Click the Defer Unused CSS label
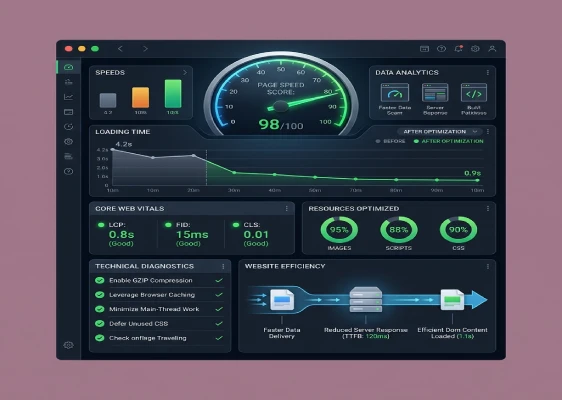 pos(139,323)
